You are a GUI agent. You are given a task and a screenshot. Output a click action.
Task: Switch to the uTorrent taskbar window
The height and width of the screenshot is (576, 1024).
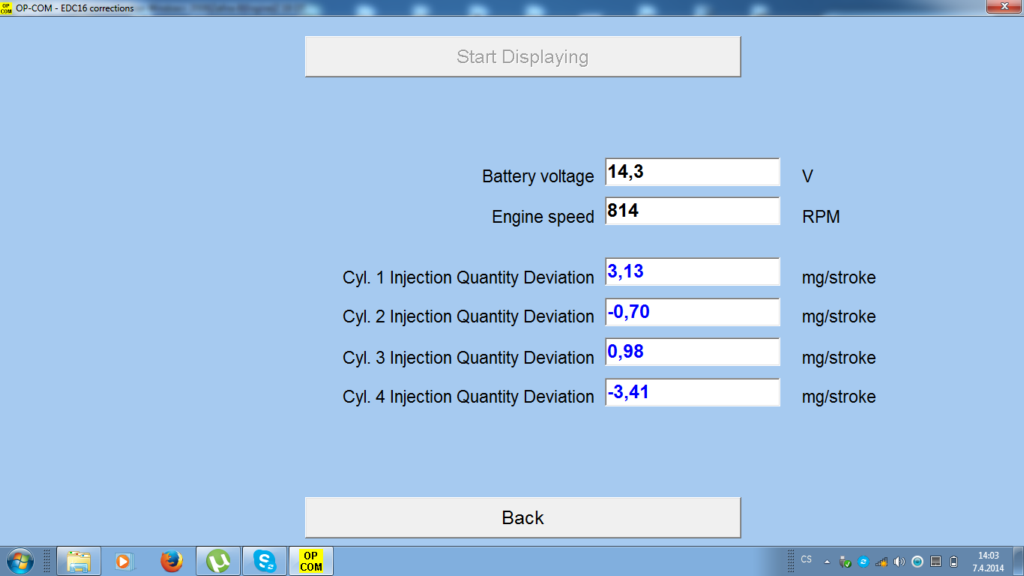coord(218,561)
